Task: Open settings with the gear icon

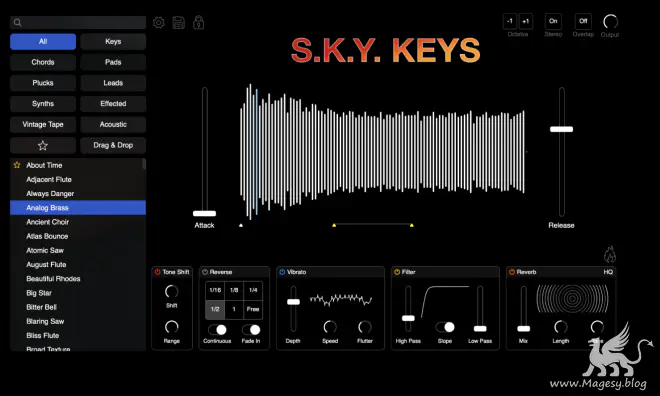Action: 159,22
